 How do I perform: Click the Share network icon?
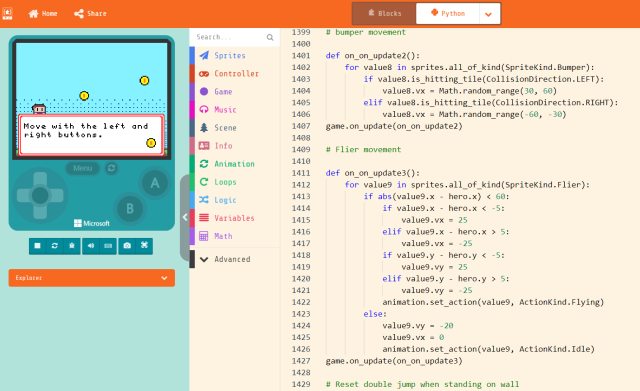(79, 13)
